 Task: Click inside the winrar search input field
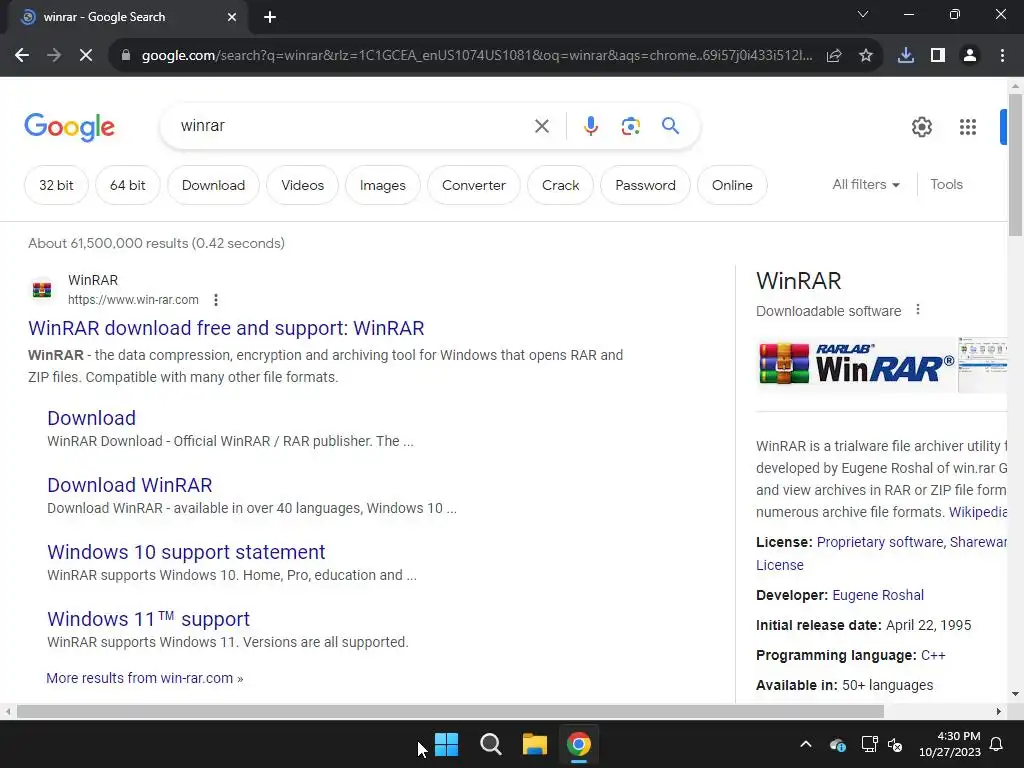[353, 126]
